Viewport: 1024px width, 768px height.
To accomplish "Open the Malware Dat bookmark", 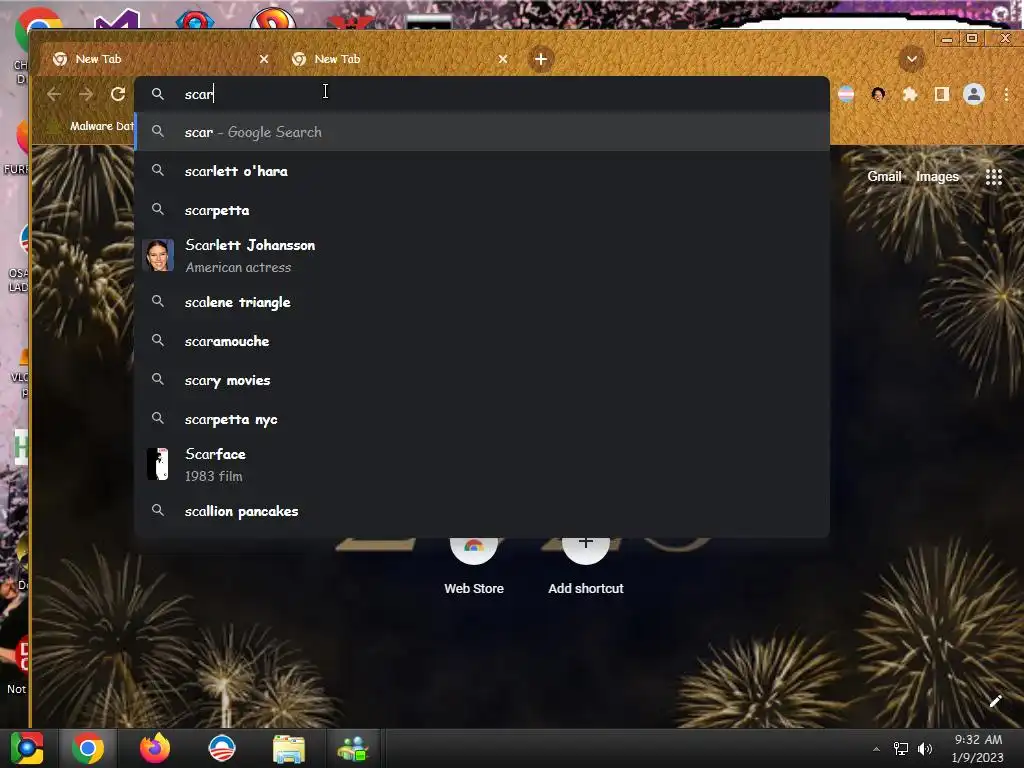I will coord(93,126).
